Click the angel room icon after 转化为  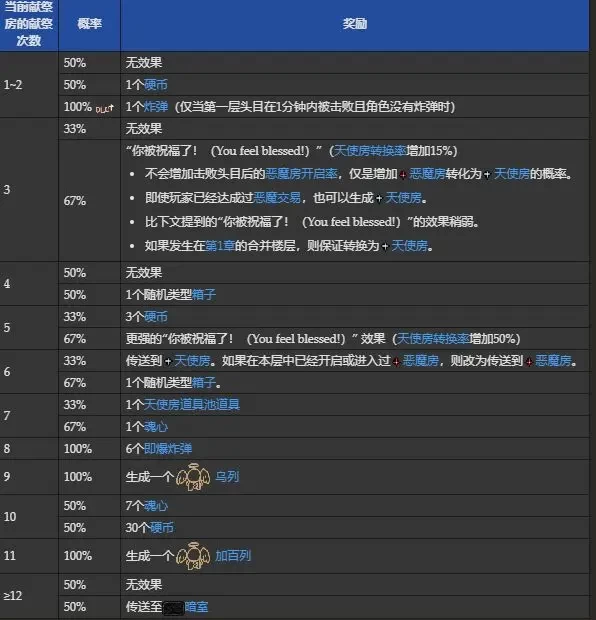(487, 174)
